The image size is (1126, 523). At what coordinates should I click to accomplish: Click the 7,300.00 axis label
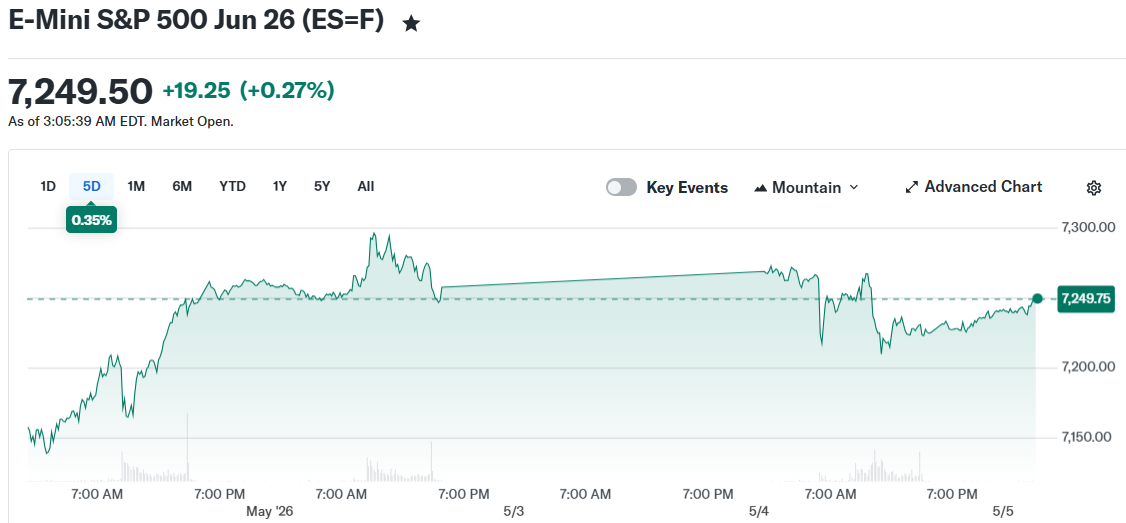click(x=1088, y=228)
